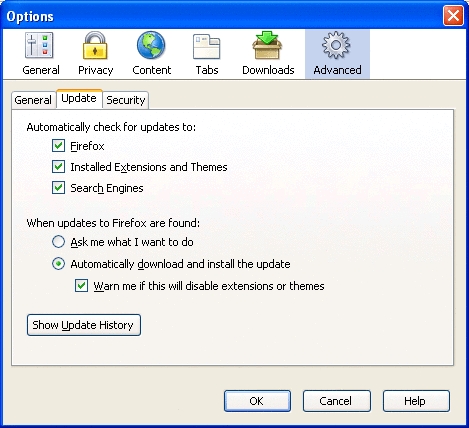Select the Advanced gear panel
The height and width of the screenshot is (428, 469).
click(x=337, y=54)
